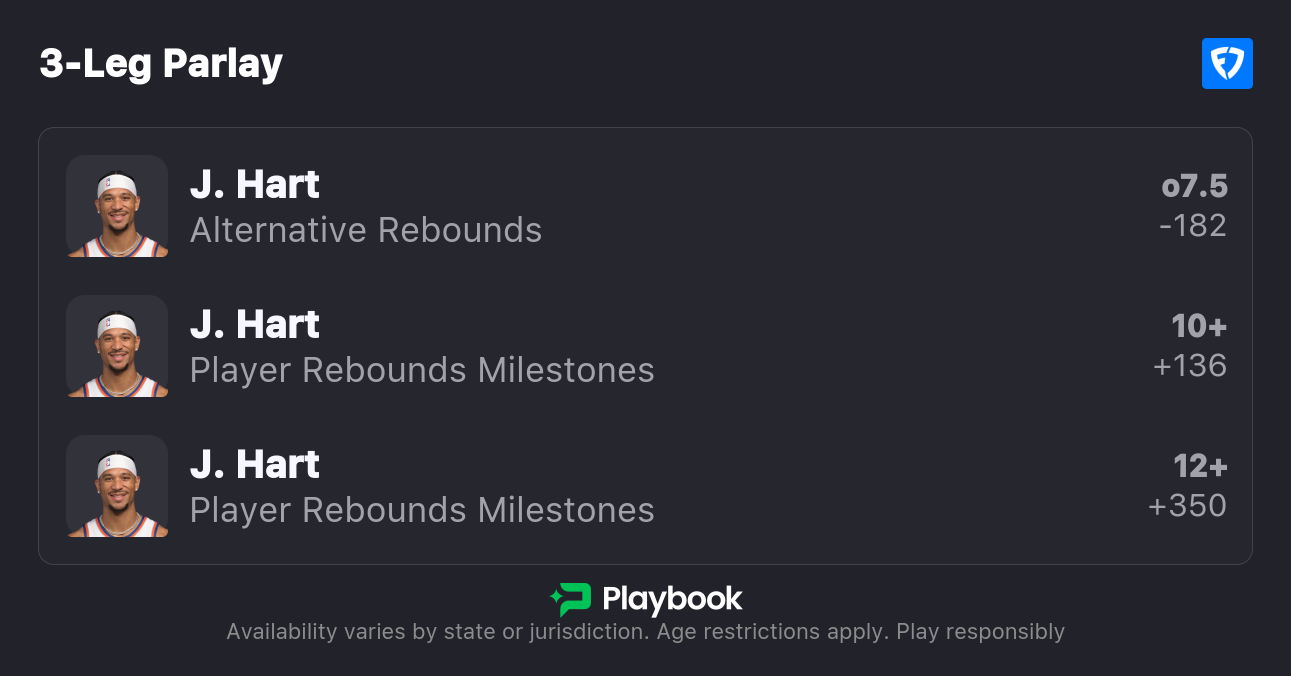Click the 12+ milestone value
Screen dimensions: 1291x676
click(1199, 466)
